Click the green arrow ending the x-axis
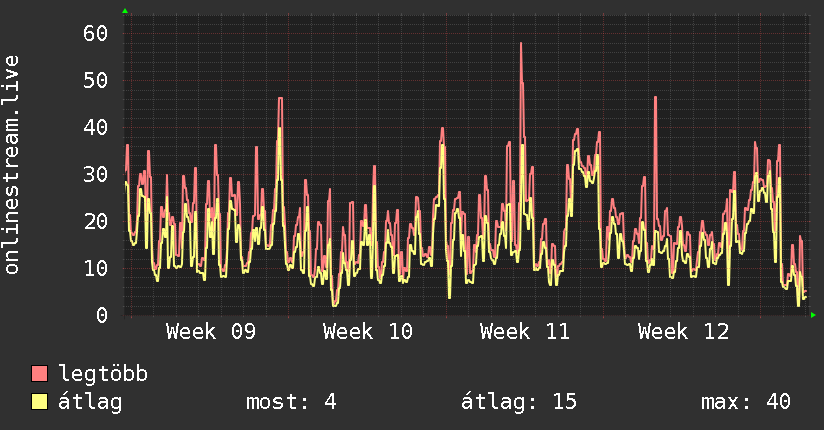The height and width of the screenshot is (430, 824). (813, 315)
